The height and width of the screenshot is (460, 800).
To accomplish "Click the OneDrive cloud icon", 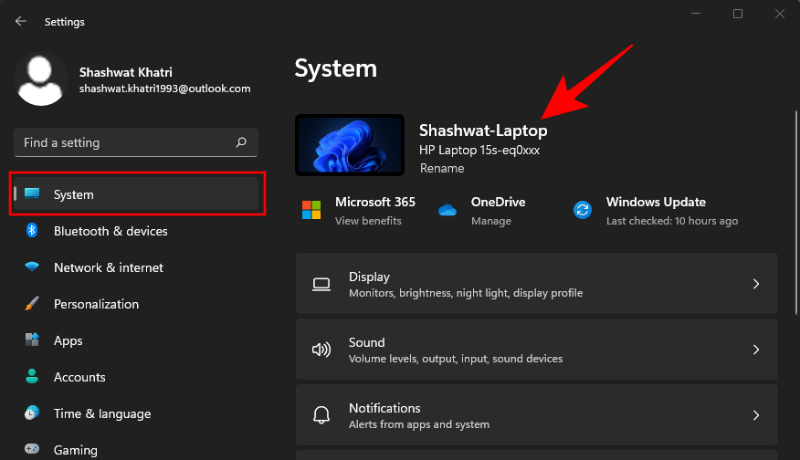I will 447,210.
